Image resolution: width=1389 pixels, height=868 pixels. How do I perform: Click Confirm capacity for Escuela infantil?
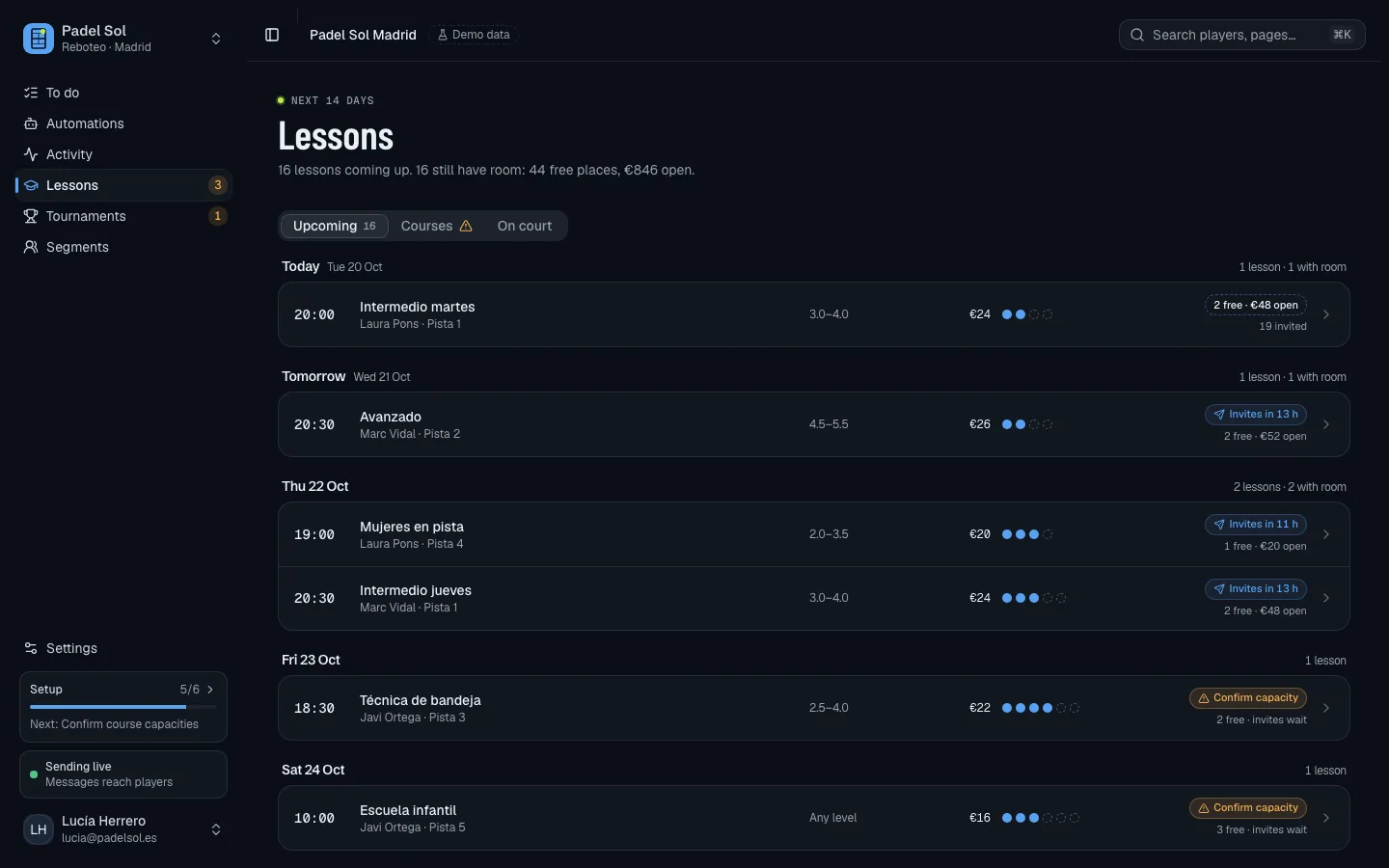tap(1248, 808)
